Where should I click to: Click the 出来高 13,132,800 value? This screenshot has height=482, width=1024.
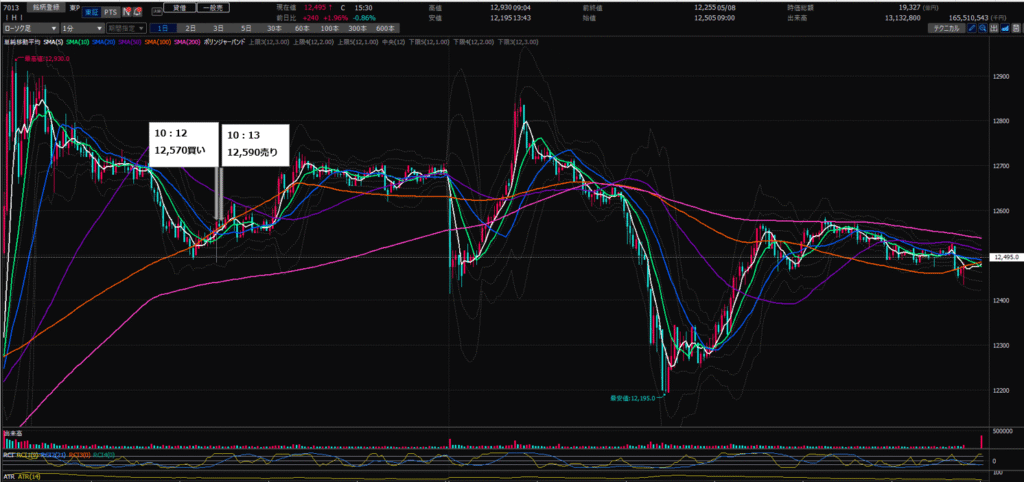click(901, 18)
